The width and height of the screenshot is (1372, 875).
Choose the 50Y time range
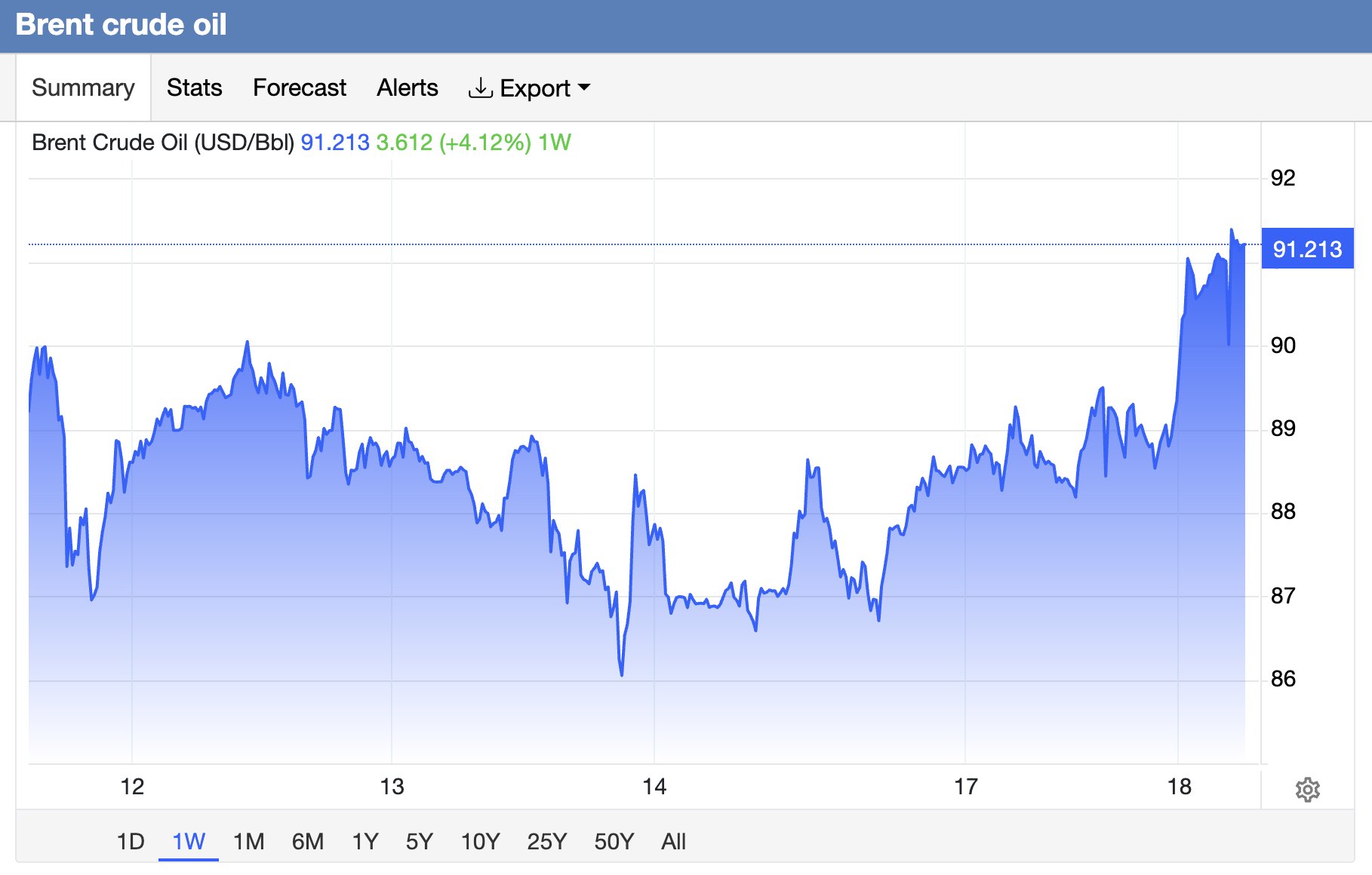click(614, 841)
